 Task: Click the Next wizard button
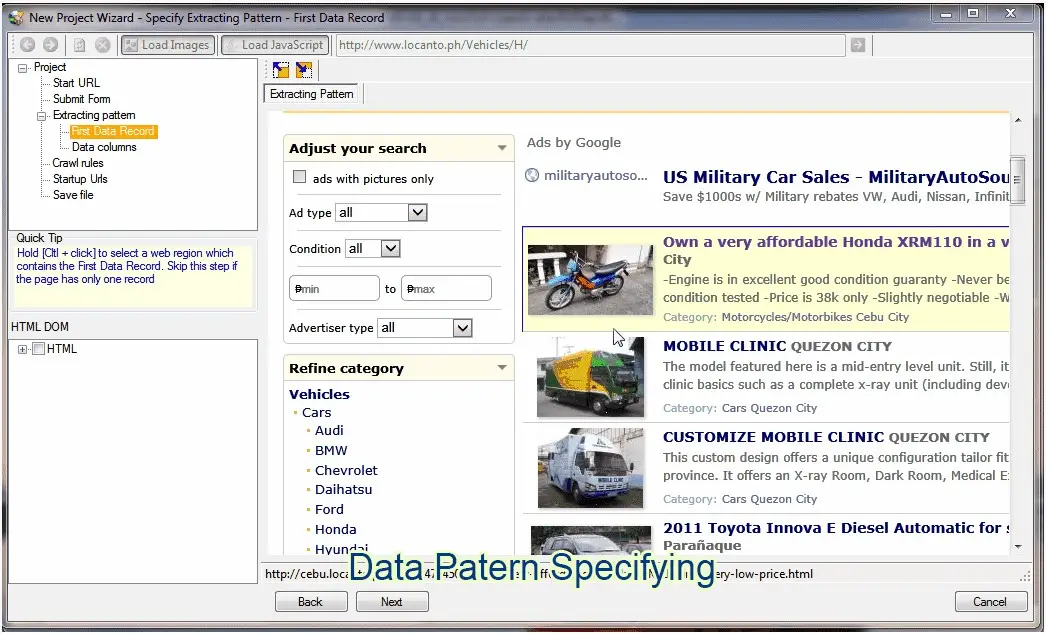coord(392,601)
